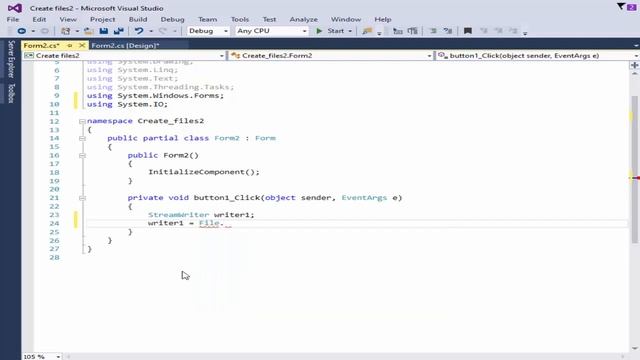This screenshot has height=360, width=640.
Task: Open the Server Explorer side panel
Action: [x=11, y=59]
